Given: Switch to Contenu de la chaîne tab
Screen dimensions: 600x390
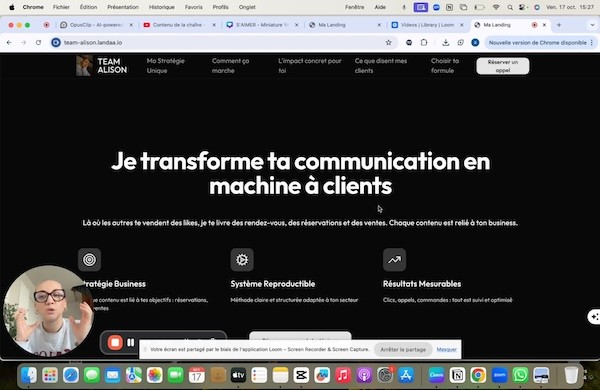Looking at the screenshot, I should tap(178, 25).
